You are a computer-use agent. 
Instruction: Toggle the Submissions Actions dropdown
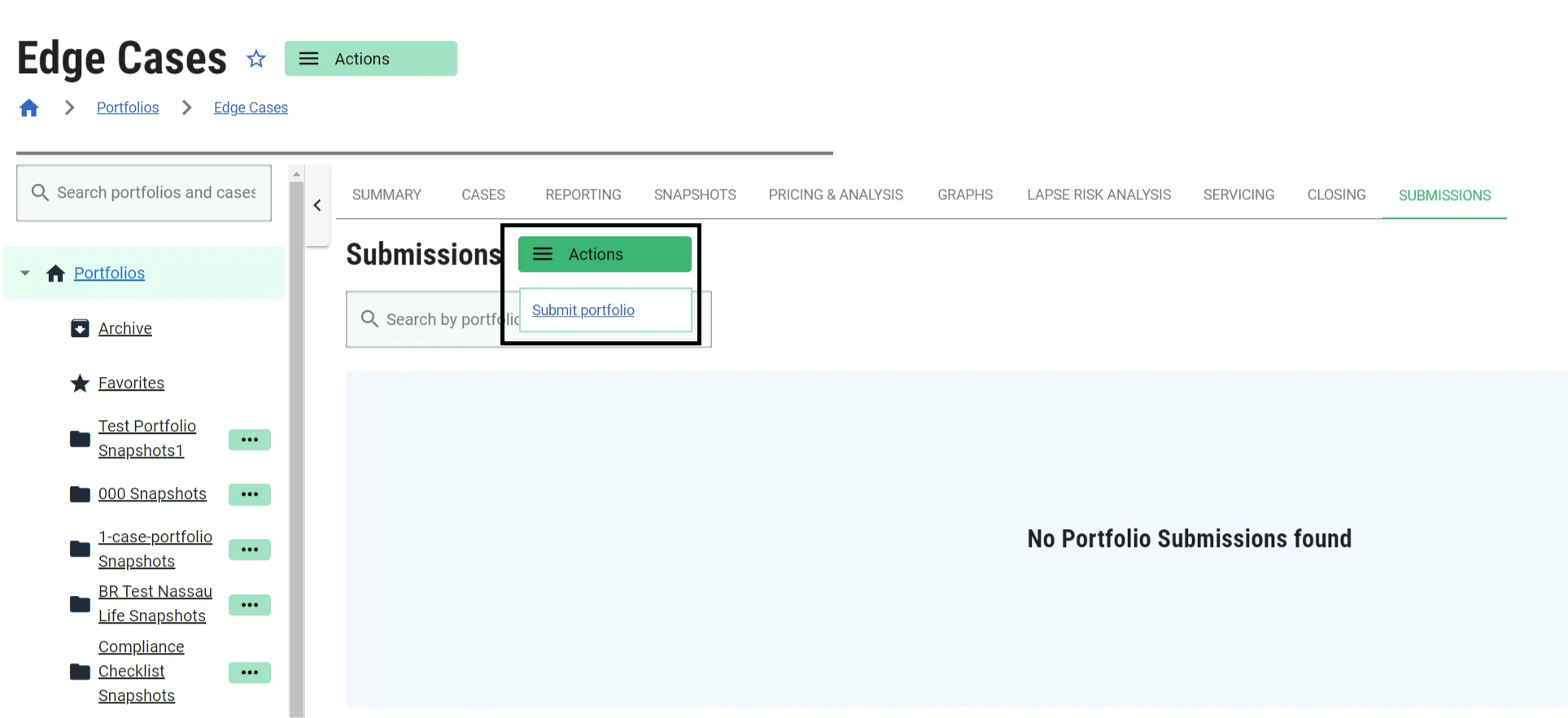click(x=605, y=254)
